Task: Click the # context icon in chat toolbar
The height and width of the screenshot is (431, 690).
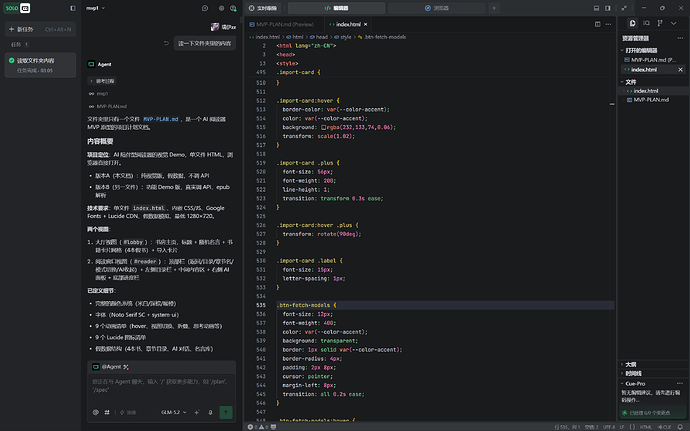Action: coord(107,413)
